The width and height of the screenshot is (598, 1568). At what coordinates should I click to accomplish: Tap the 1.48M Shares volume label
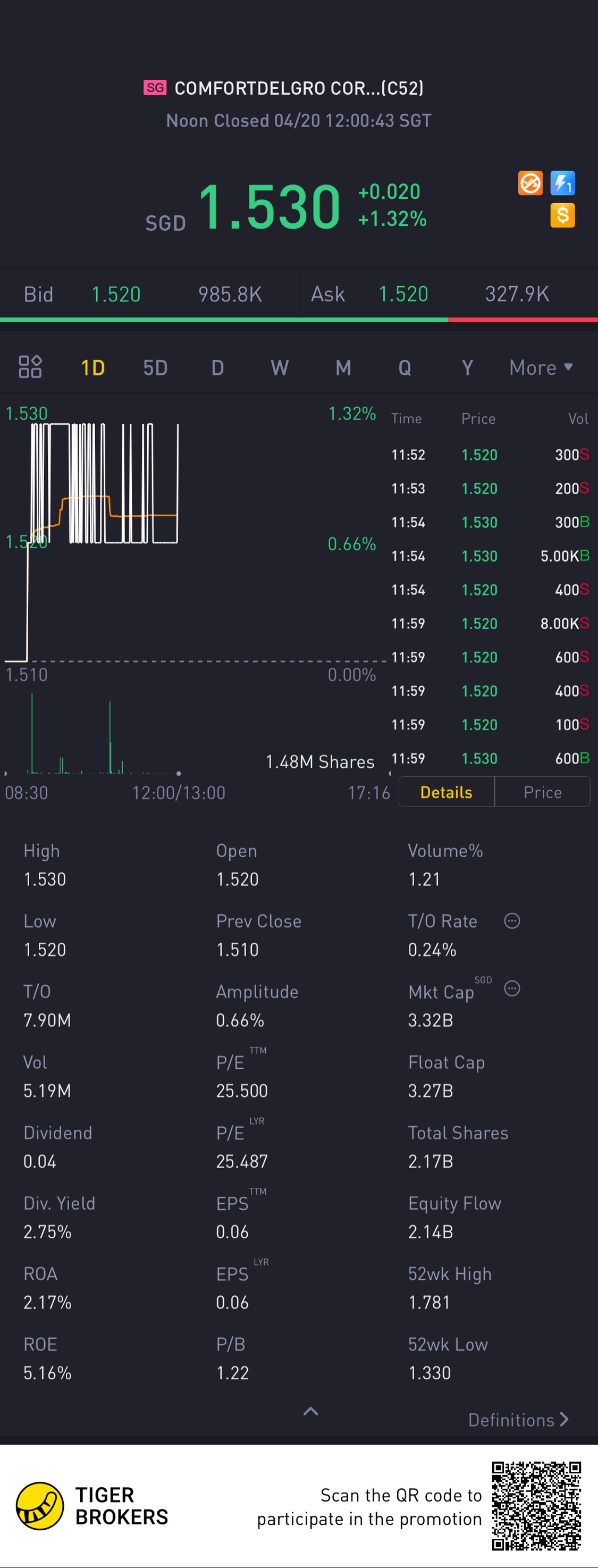(320, 762)
